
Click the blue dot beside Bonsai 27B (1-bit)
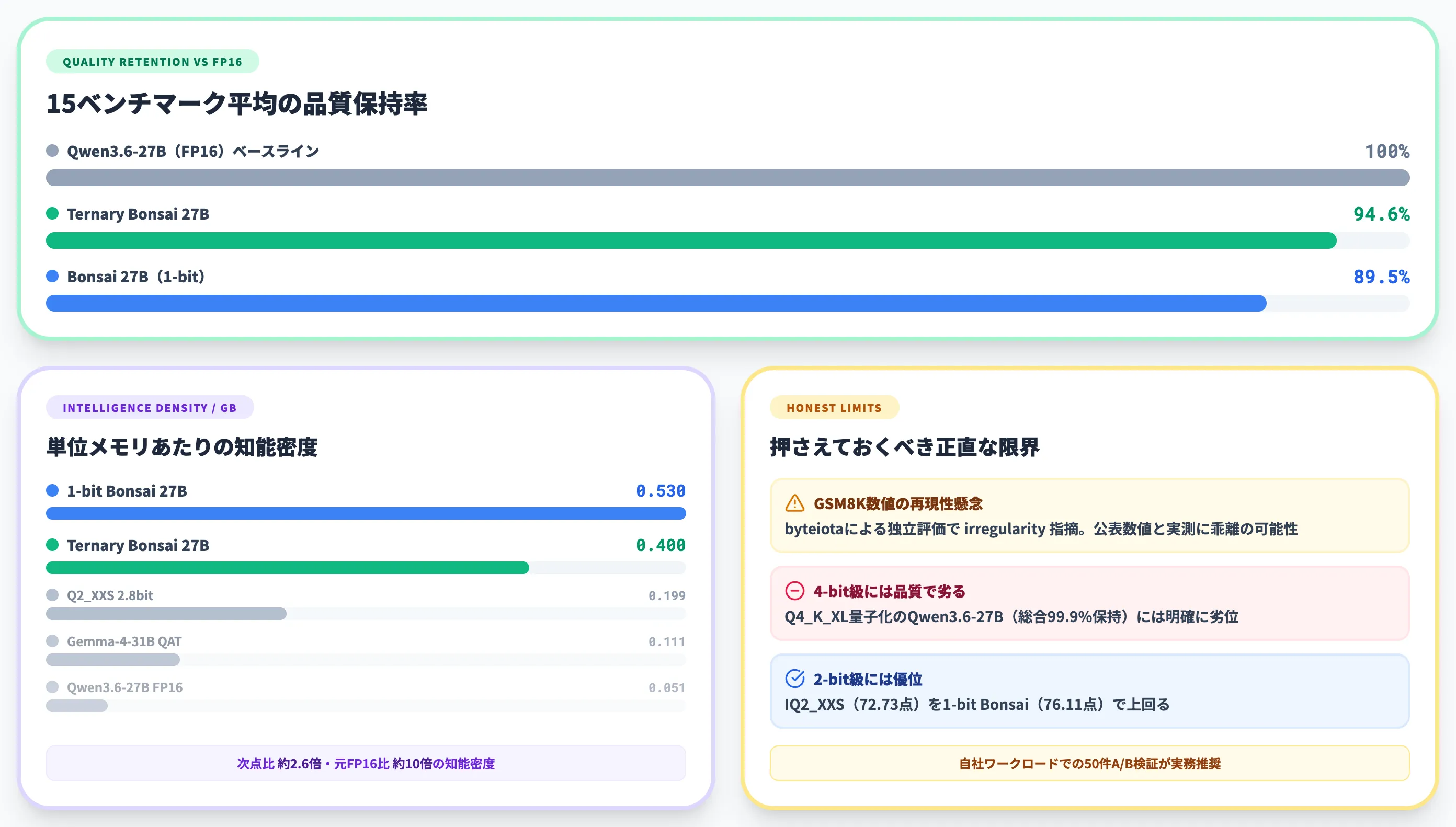[52, 276]
